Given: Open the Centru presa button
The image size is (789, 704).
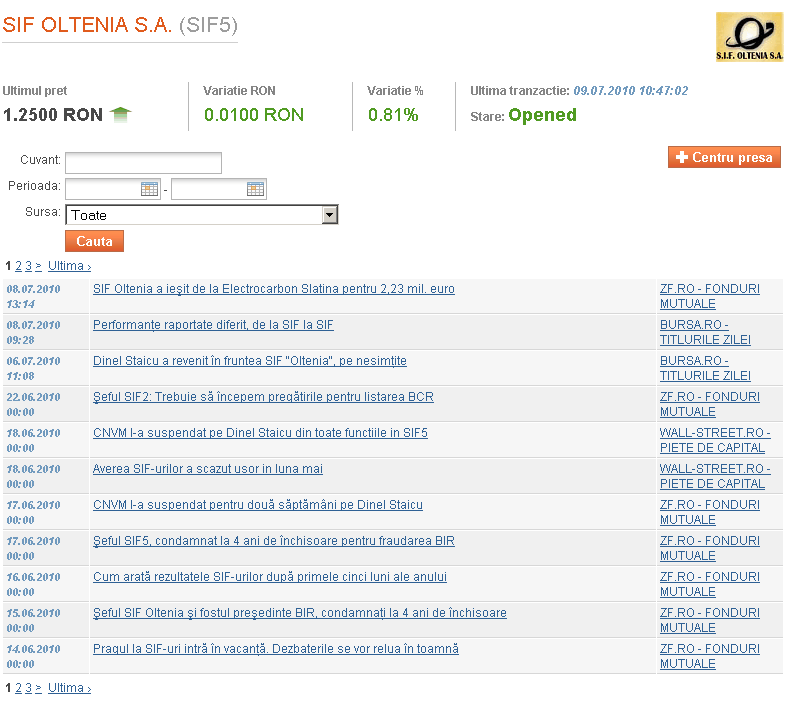Looking at the screenshot, I should click(x=724, y=158).
